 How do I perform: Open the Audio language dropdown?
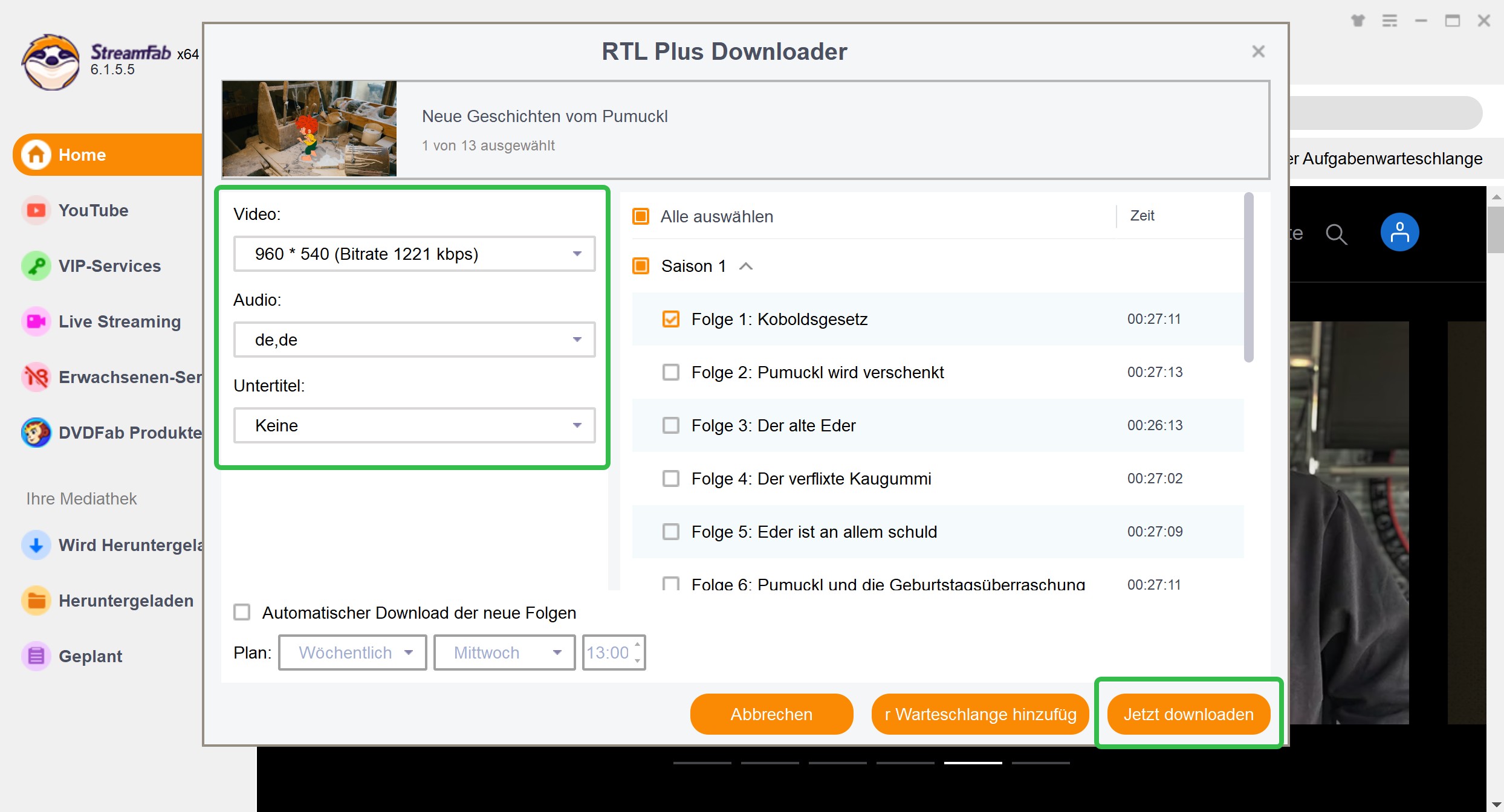click(x=415, y=340)
